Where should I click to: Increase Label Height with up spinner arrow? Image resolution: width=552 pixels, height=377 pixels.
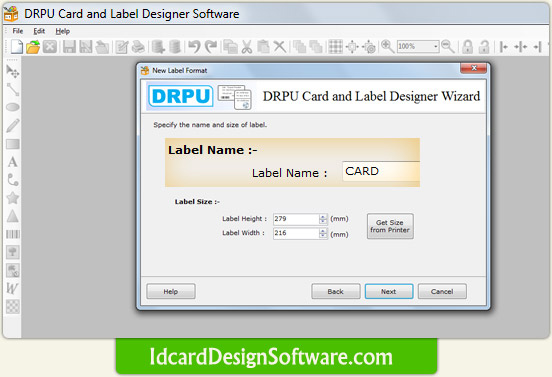pos(323,217)
